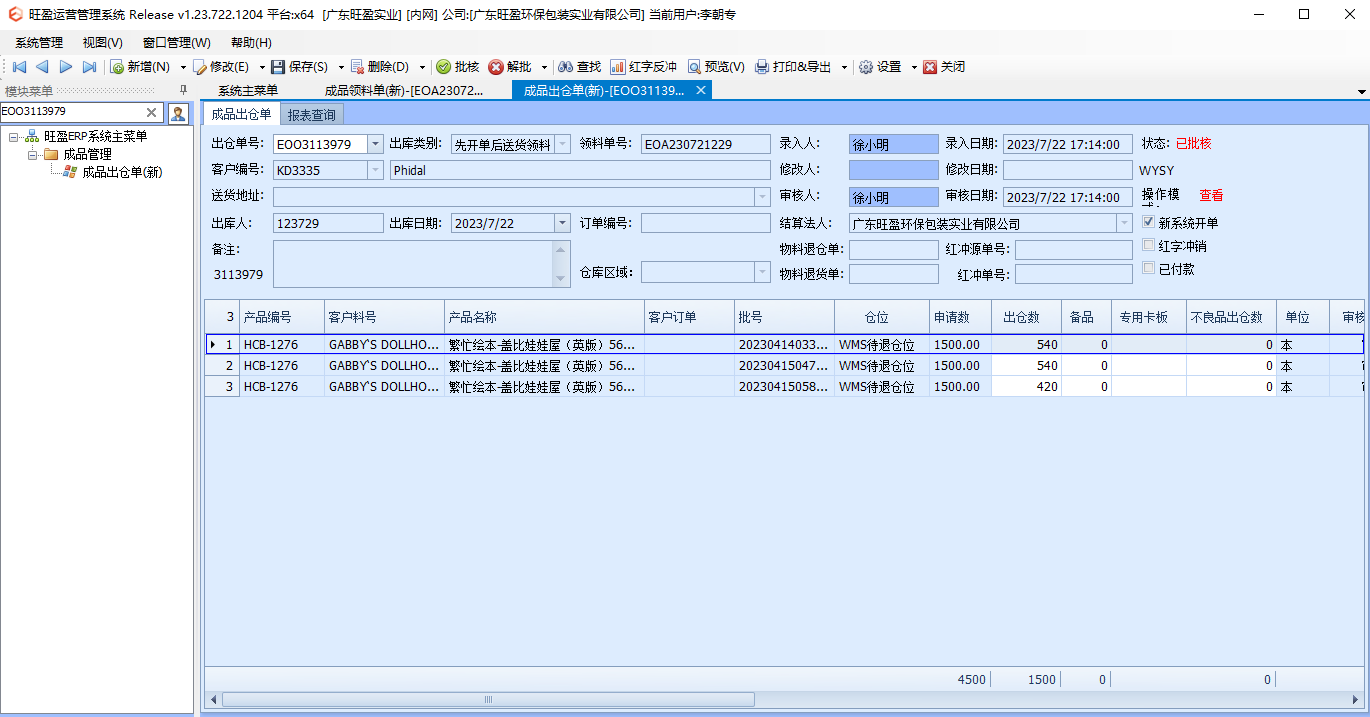Open the 视图(V) menu
Image resolution: width=1370 pixels, height=717 pixels.
[103, 43]
